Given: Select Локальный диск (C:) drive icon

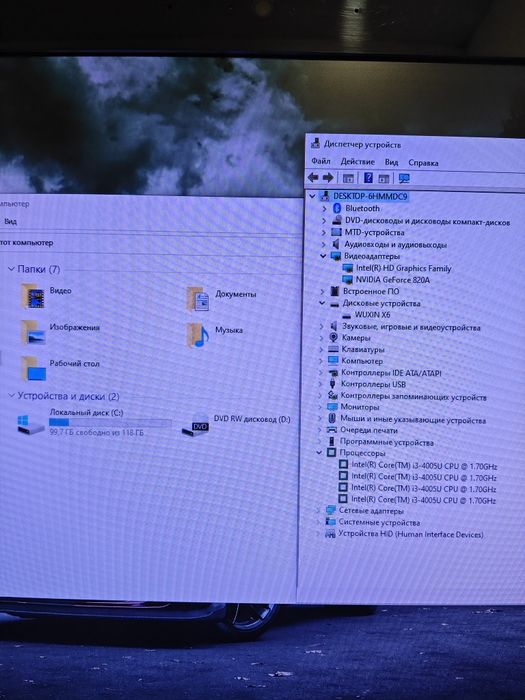Looking at the screenshot, I should tap(31, 424).
